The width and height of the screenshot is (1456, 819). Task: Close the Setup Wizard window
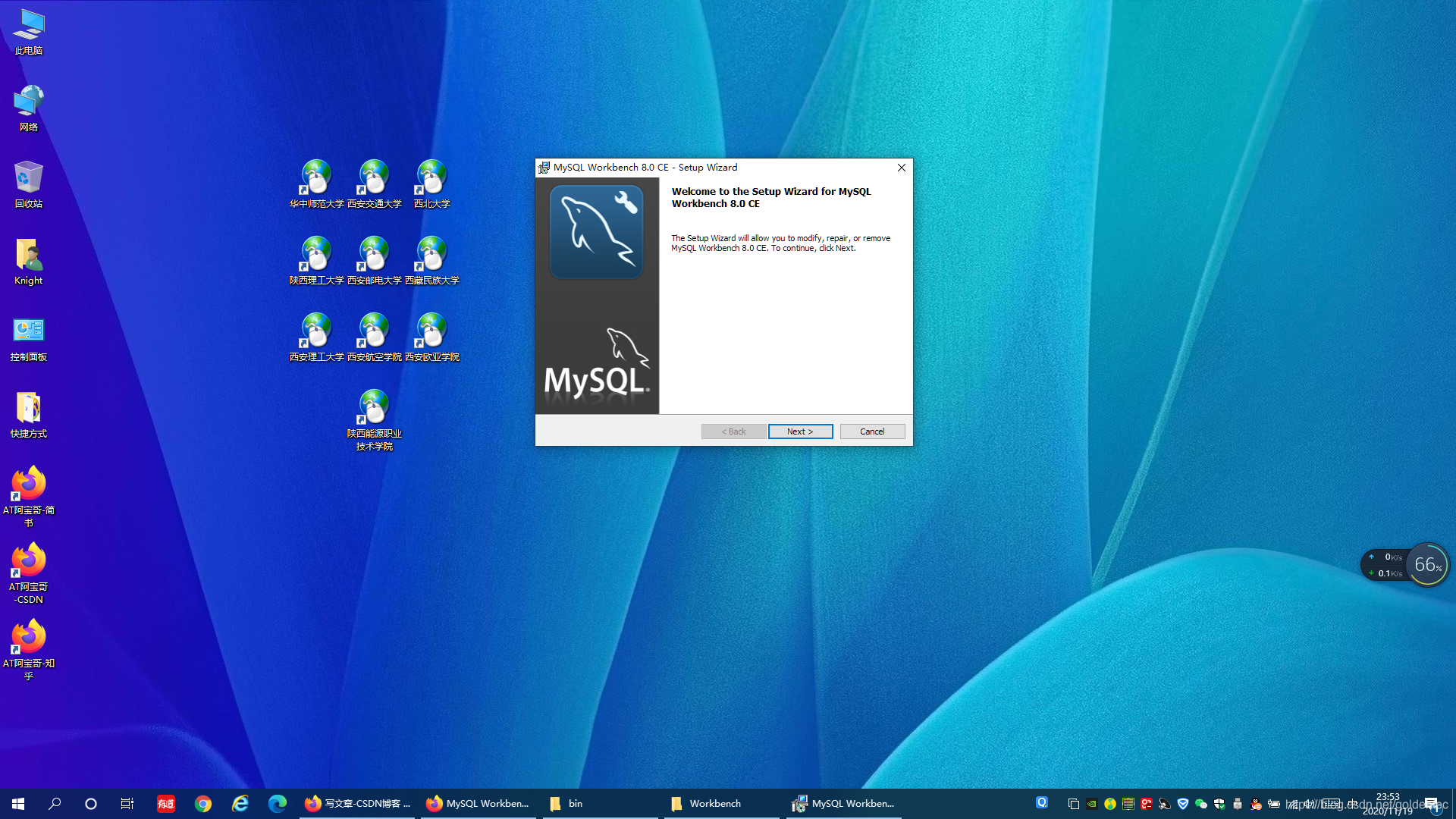pos(902,168)
